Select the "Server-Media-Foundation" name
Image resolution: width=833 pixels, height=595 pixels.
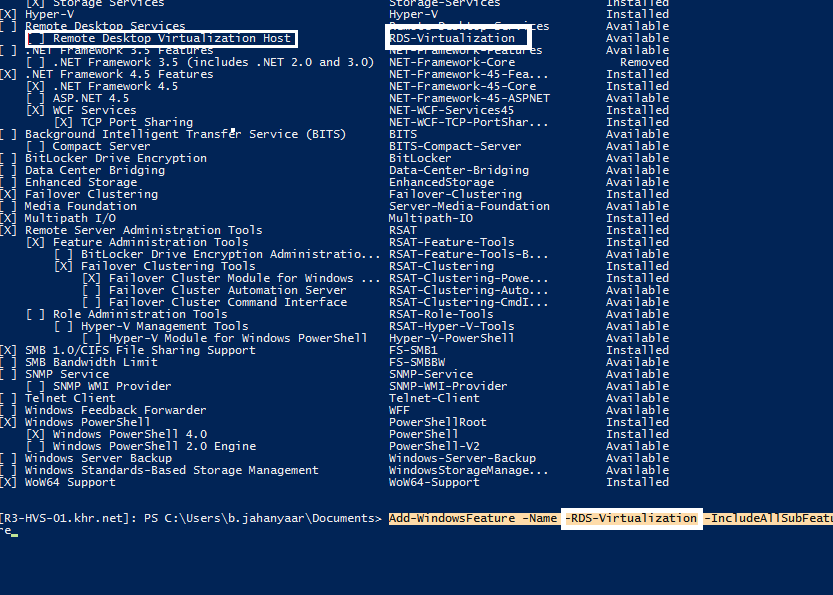coord(470,206)
